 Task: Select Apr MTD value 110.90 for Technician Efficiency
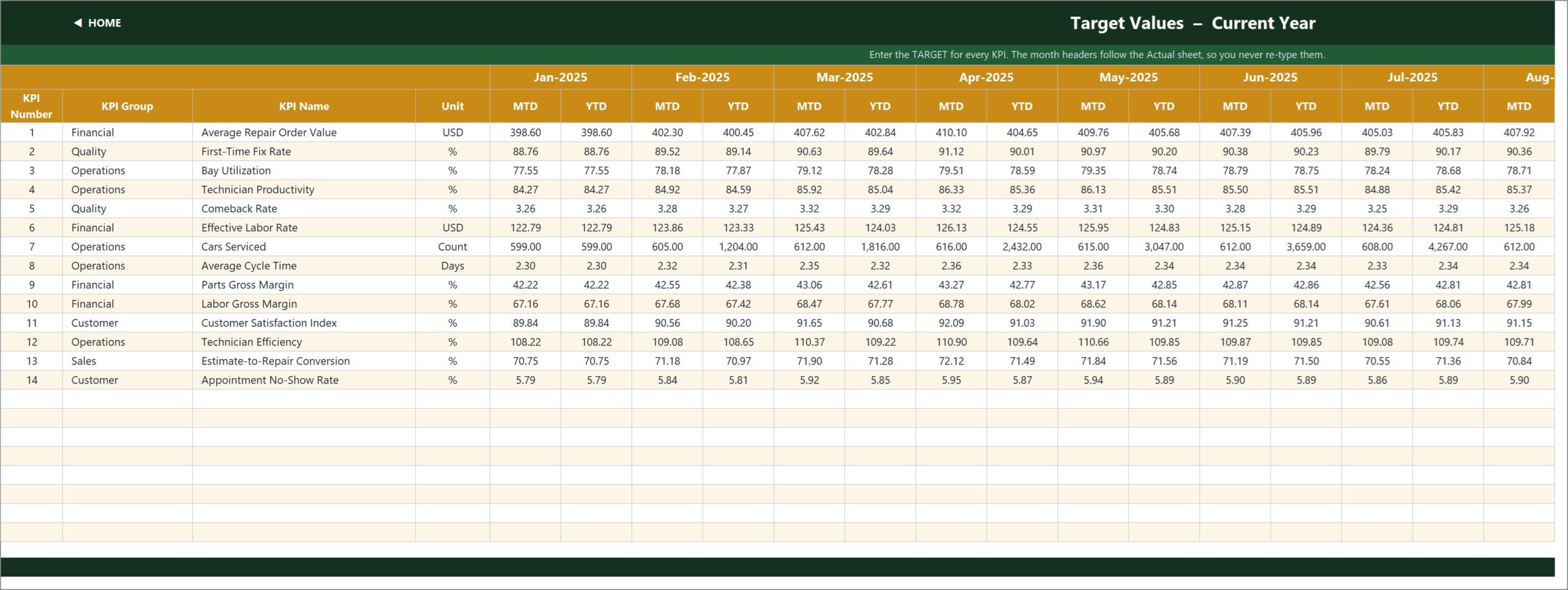(x=951, y=341)
